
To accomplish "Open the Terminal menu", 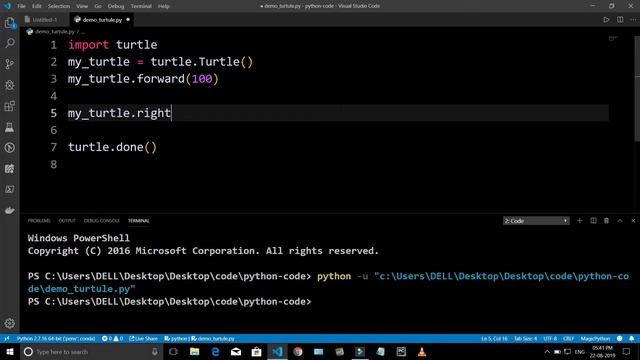I will (141, 6).
